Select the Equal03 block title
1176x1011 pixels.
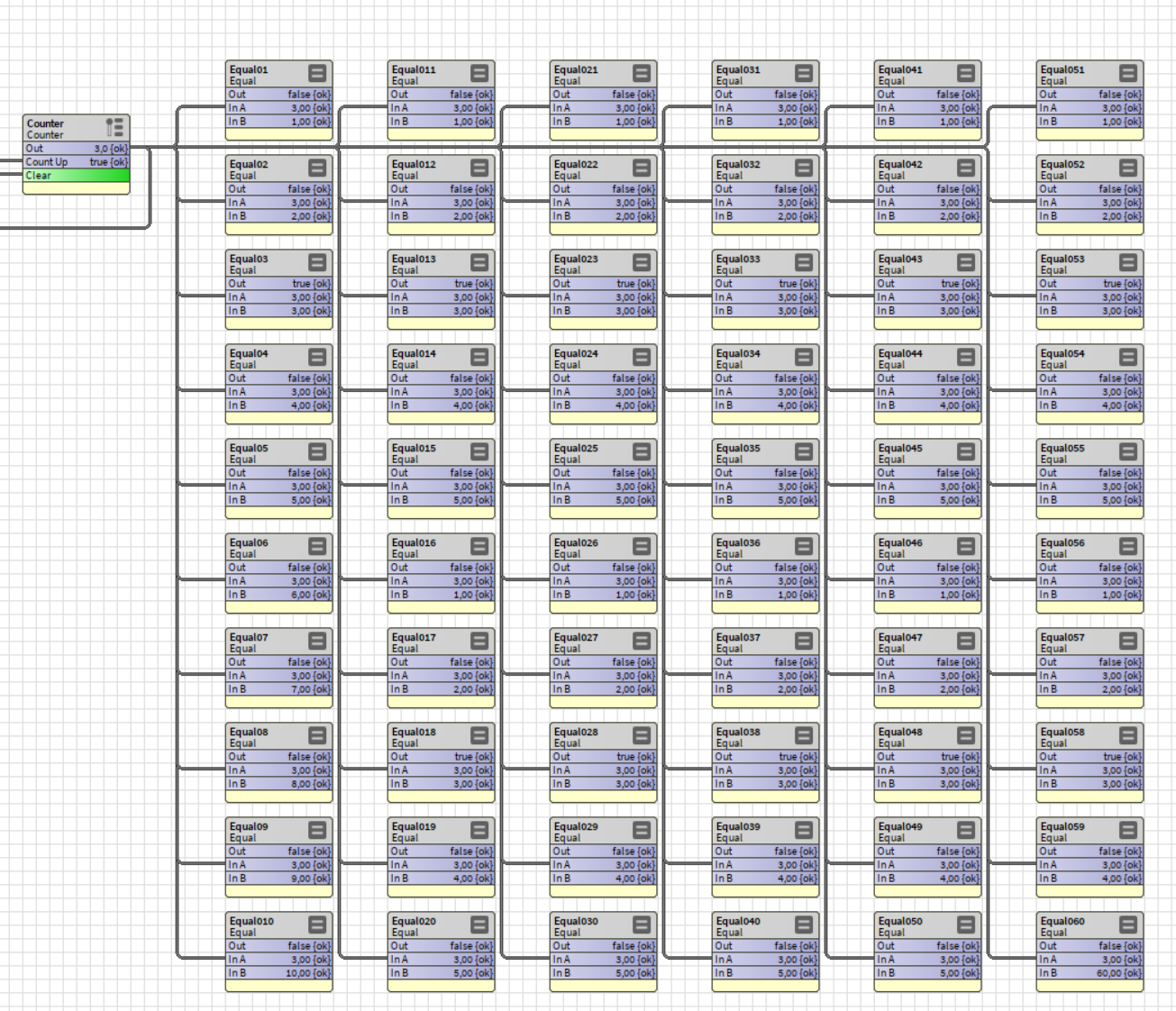pyautogui.click(x=249, y=260)
